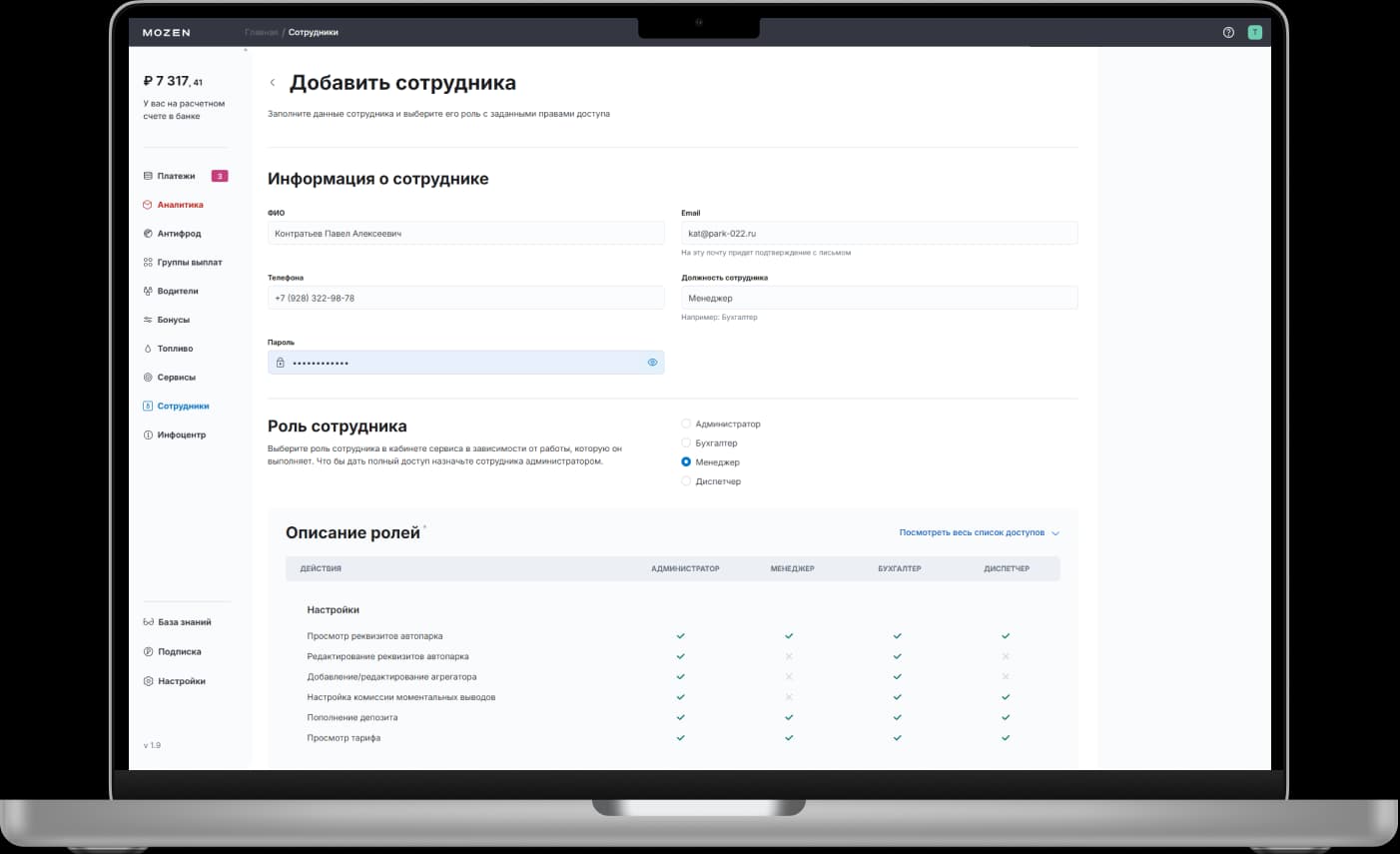Open Главная breadcrumb link
The height and width of the screenshot is (854, 1400).
tap(262, 33)
